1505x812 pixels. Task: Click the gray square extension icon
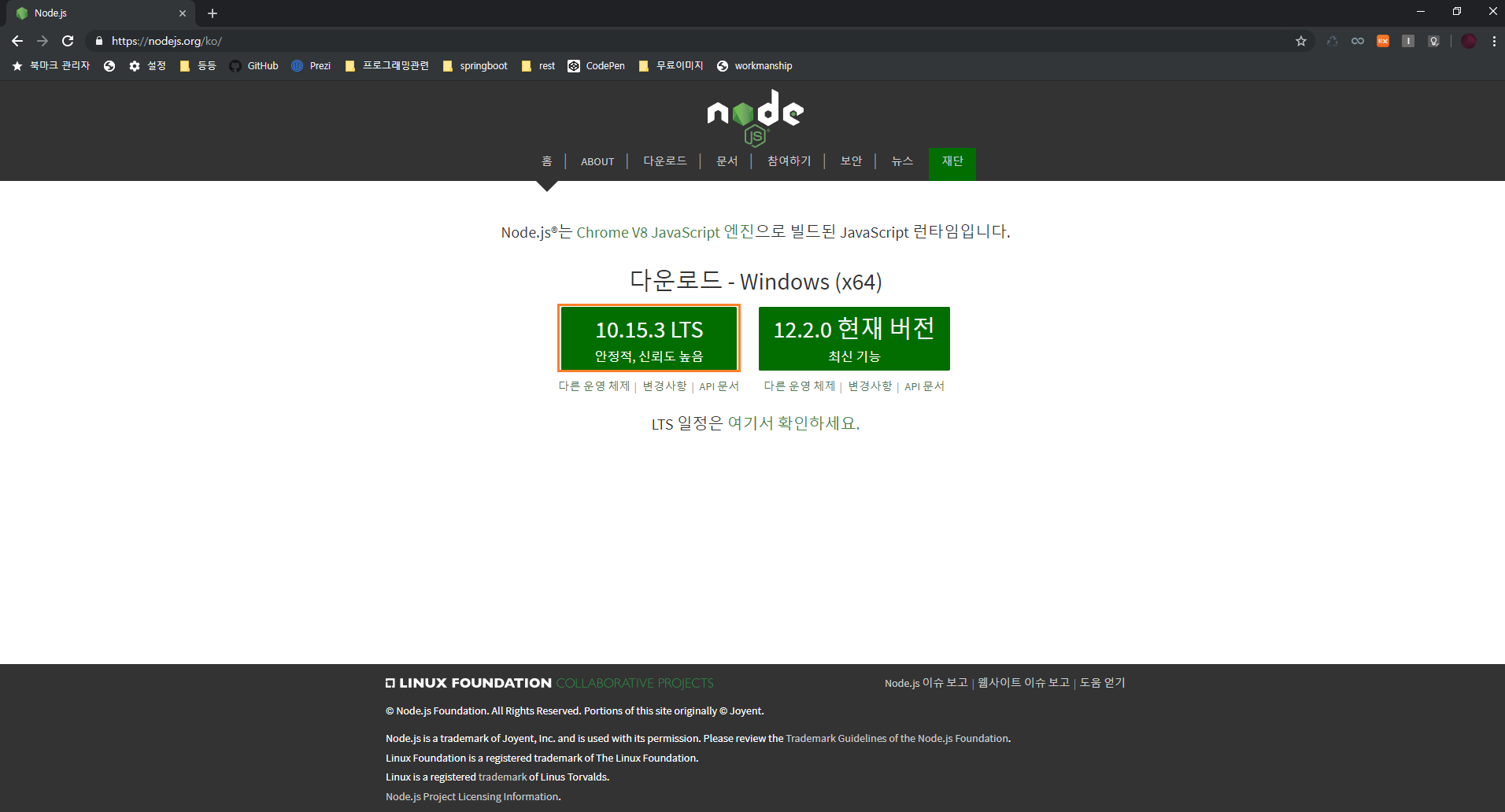click(x=1408, y=41)
